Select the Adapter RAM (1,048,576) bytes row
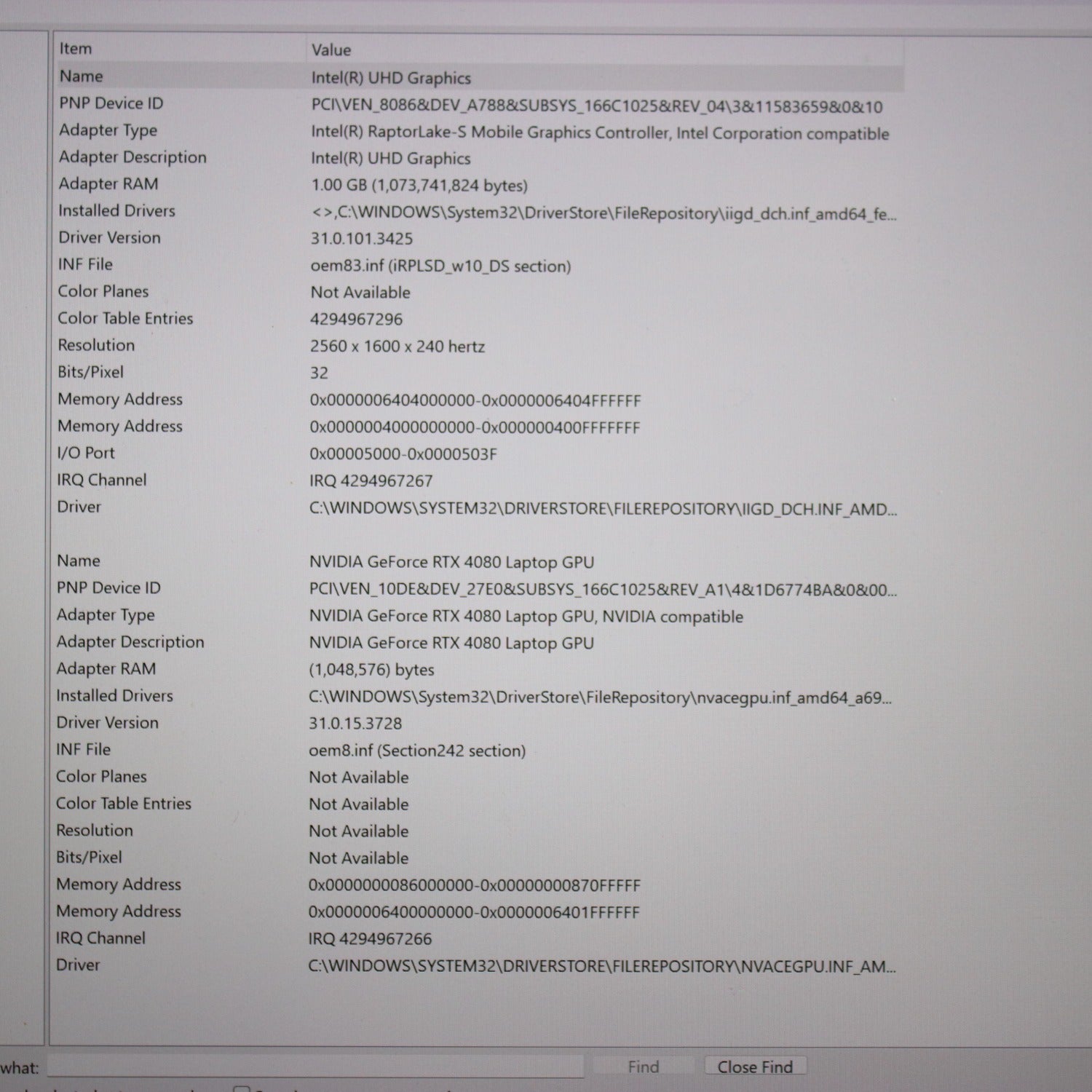1092x1092 pixels. 371,670
